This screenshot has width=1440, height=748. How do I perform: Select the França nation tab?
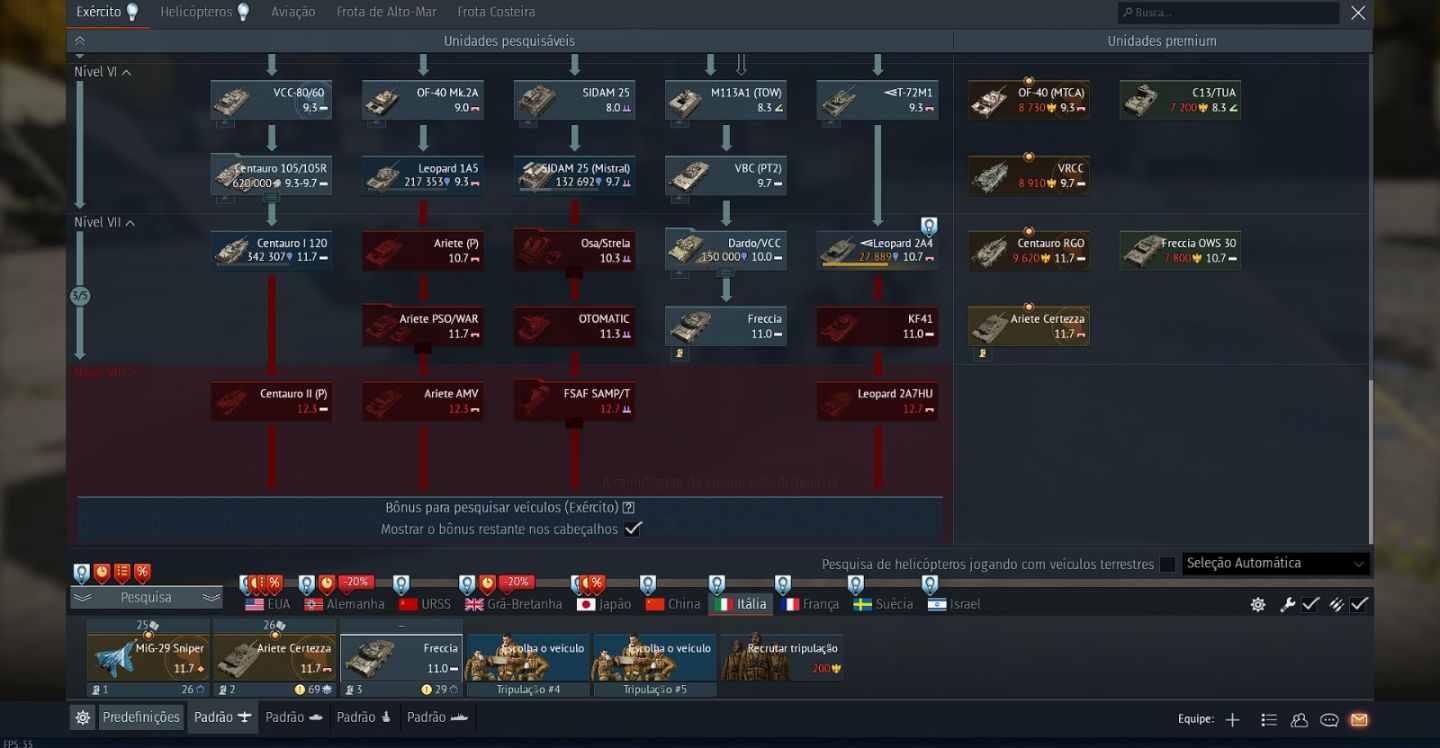coord(810,604)
